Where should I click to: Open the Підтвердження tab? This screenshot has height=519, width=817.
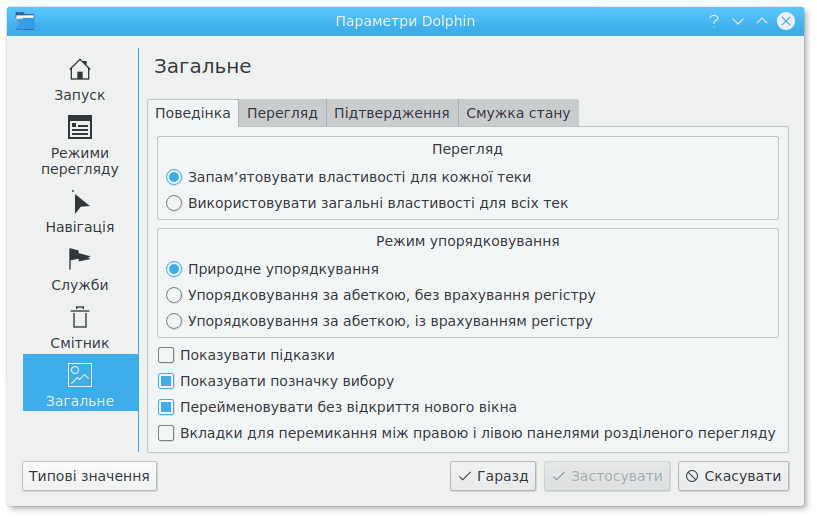point(391,113)
